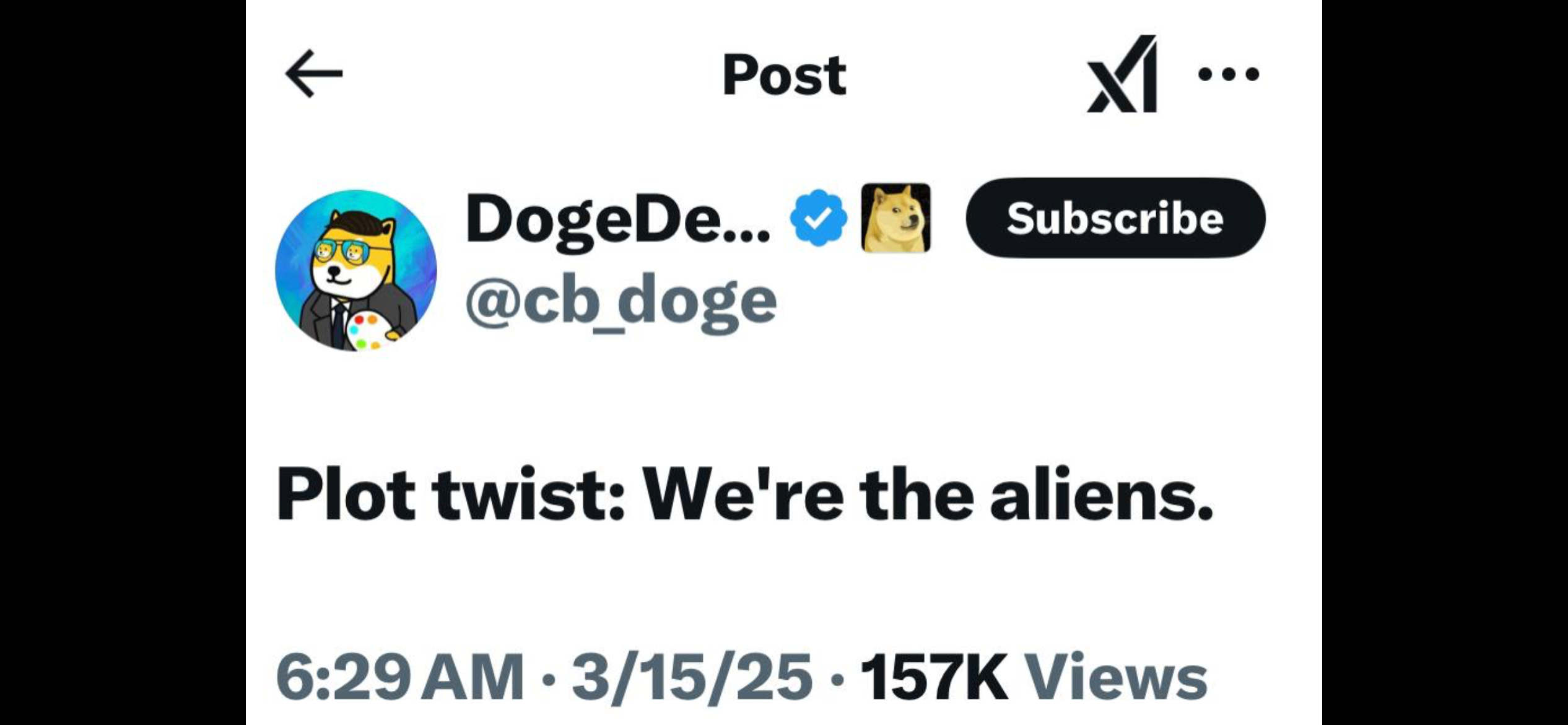Open the @cb_doge handle link

(x=621, y=301)
